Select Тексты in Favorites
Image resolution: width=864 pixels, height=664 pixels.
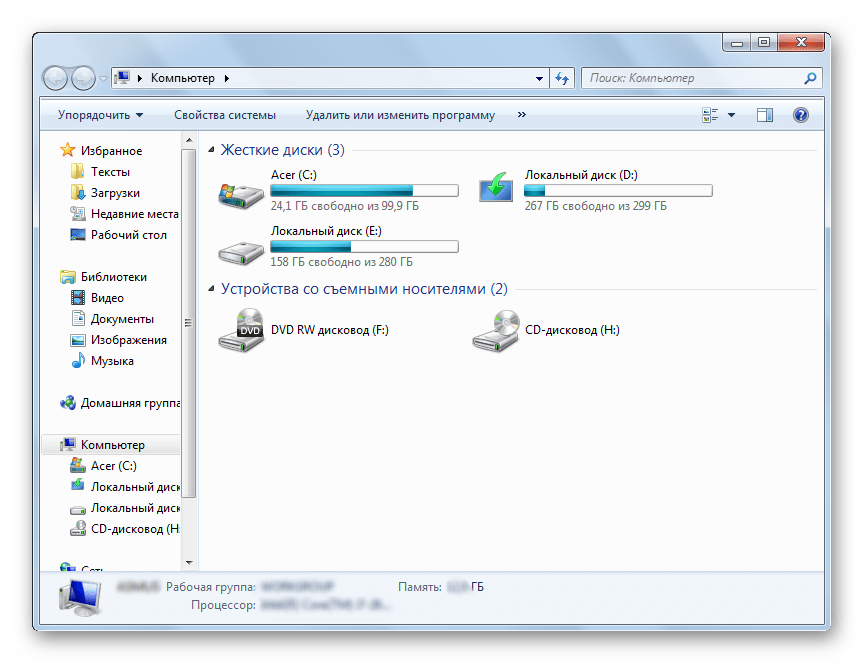(x=110, y=172)
